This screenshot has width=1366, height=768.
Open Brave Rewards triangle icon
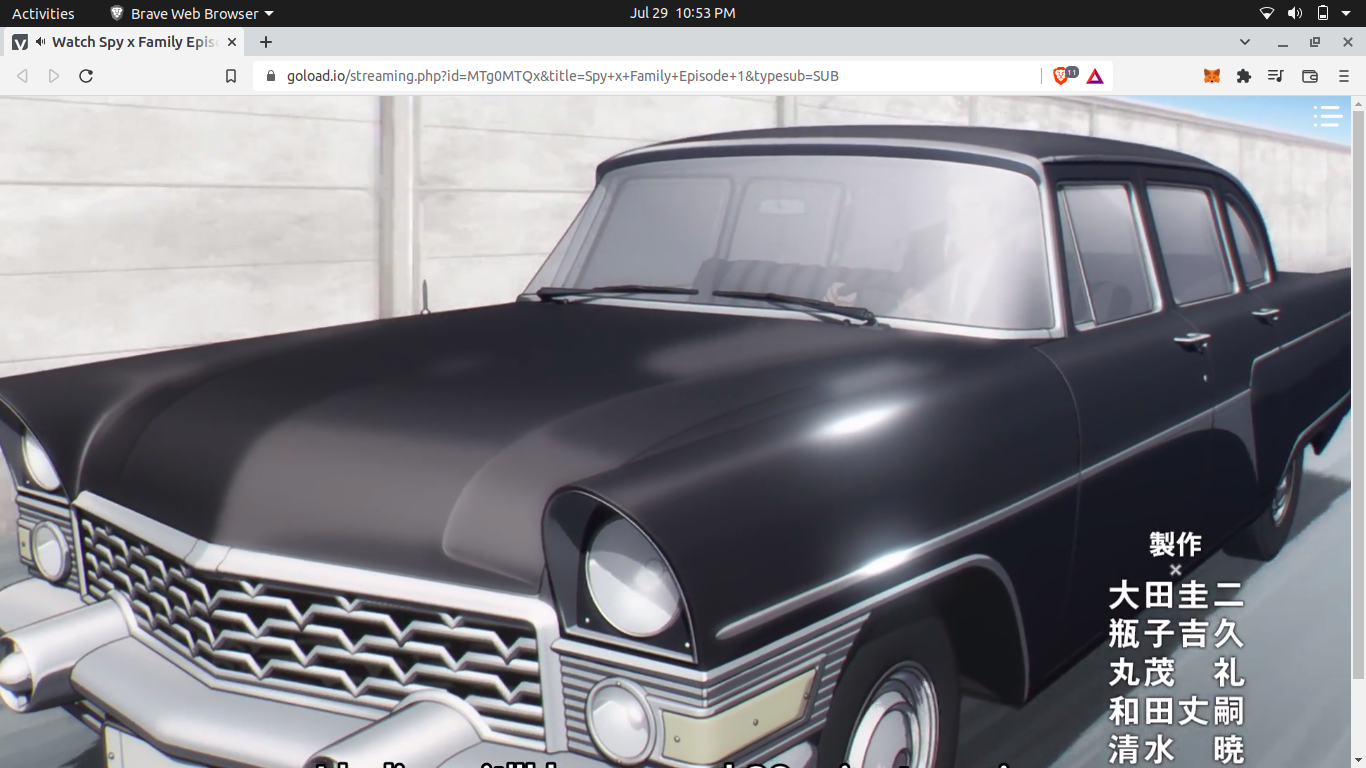point(1095,76)
